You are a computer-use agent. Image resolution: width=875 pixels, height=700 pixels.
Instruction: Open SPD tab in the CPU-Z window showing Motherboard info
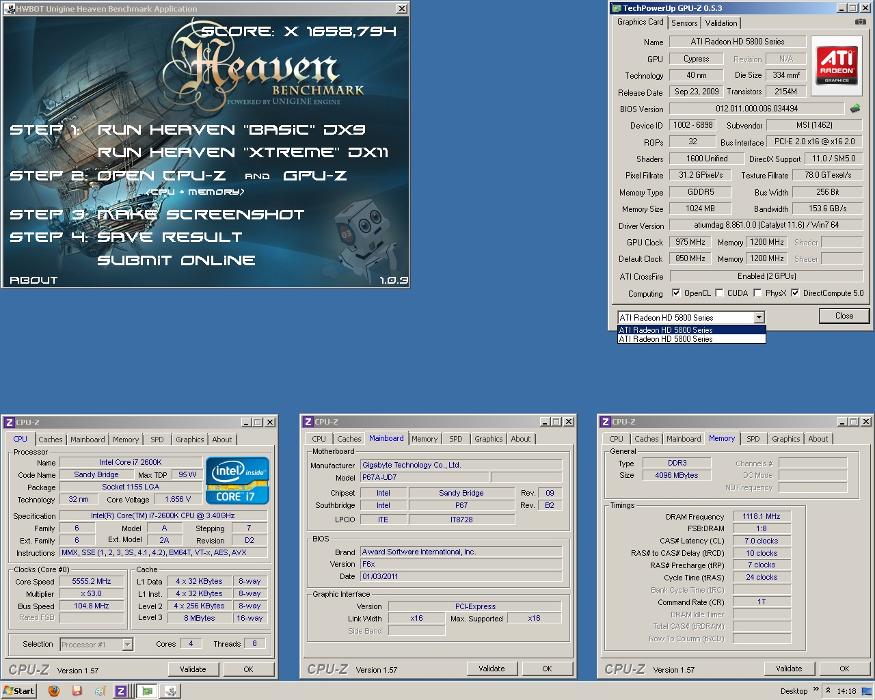coord(456,439)
